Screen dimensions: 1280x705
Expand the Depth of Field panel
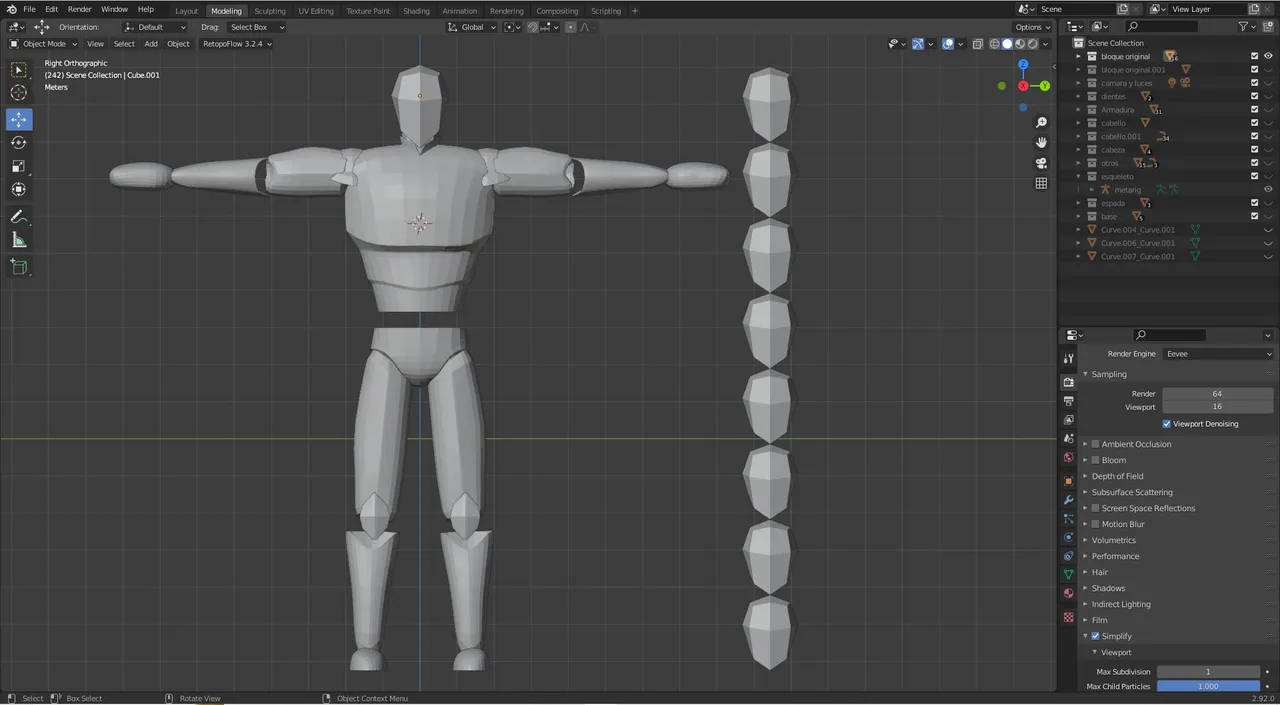point(1117,476)
